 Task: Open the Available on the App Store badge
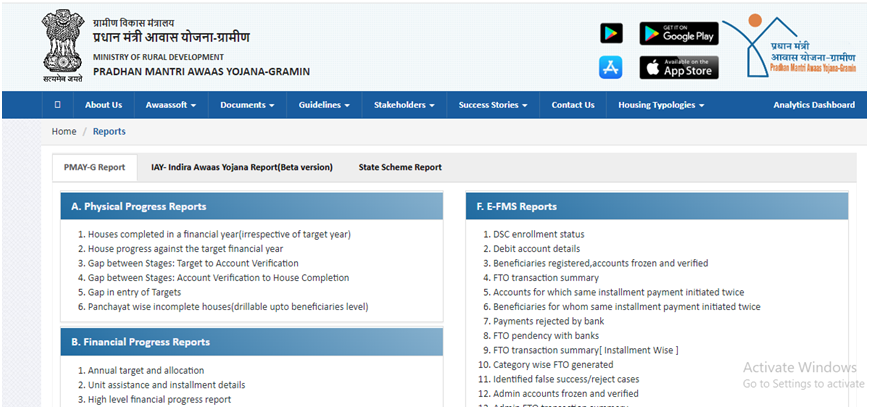click(679, 67)
